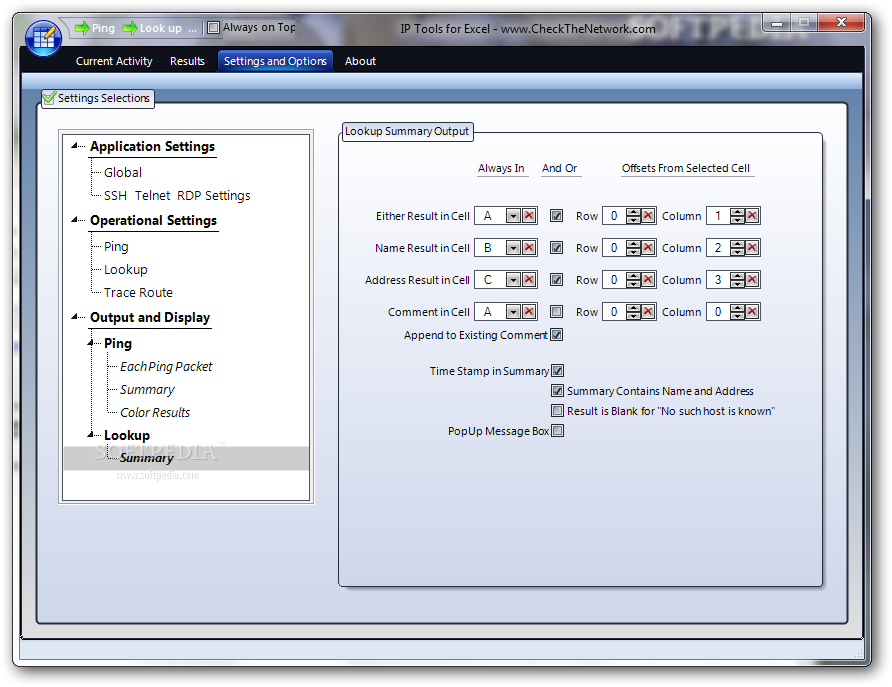Select Lookup under Operational Settings
This screenshot has height=687, width=892.
point(126,270)
